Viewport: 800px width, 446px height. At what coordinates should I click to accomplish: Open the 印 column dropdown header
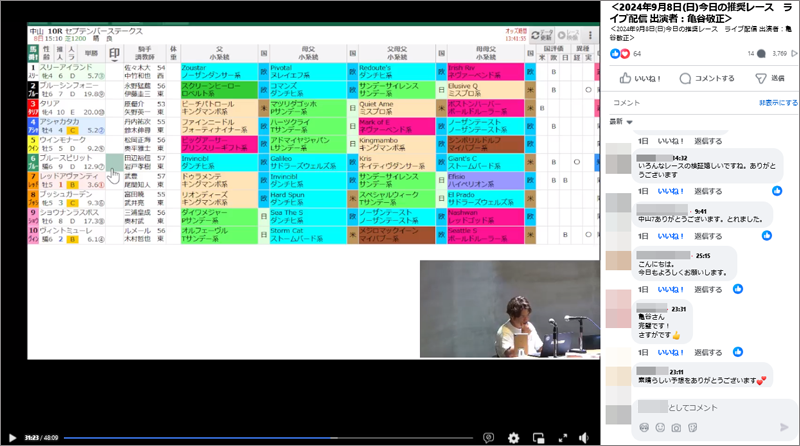[x=114, y=54]
